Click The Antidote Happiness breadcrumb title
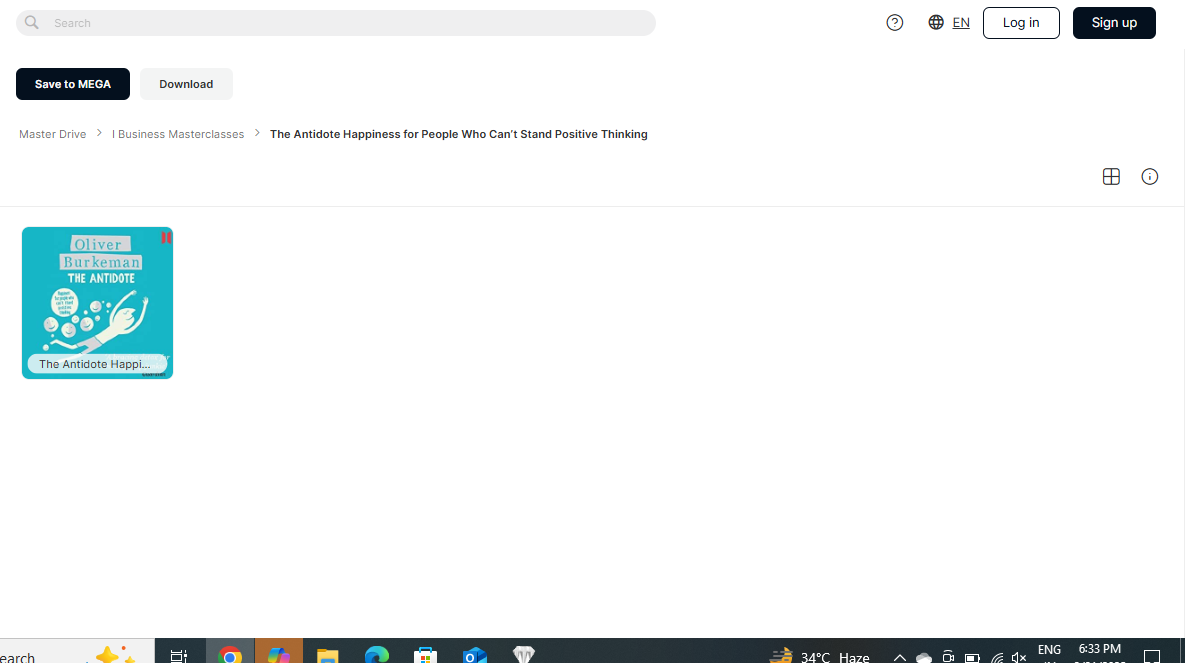The height and width of the screenshot is (663, 1185). (x=459, y=134)
